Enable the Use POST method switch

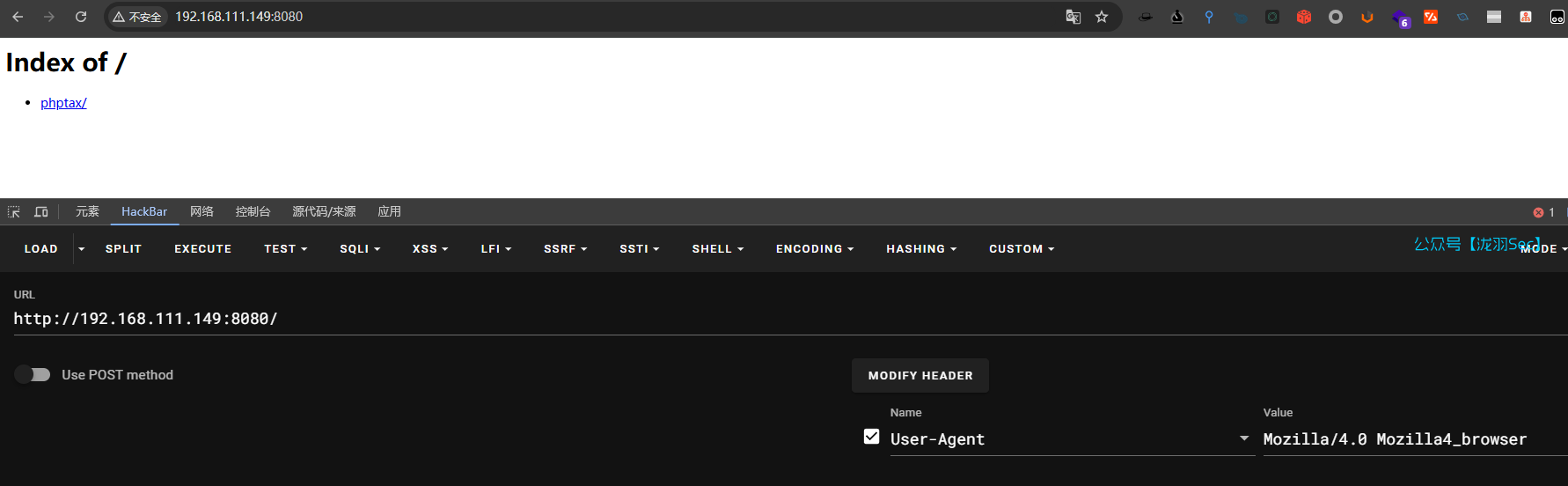click(x=33, y=375)
